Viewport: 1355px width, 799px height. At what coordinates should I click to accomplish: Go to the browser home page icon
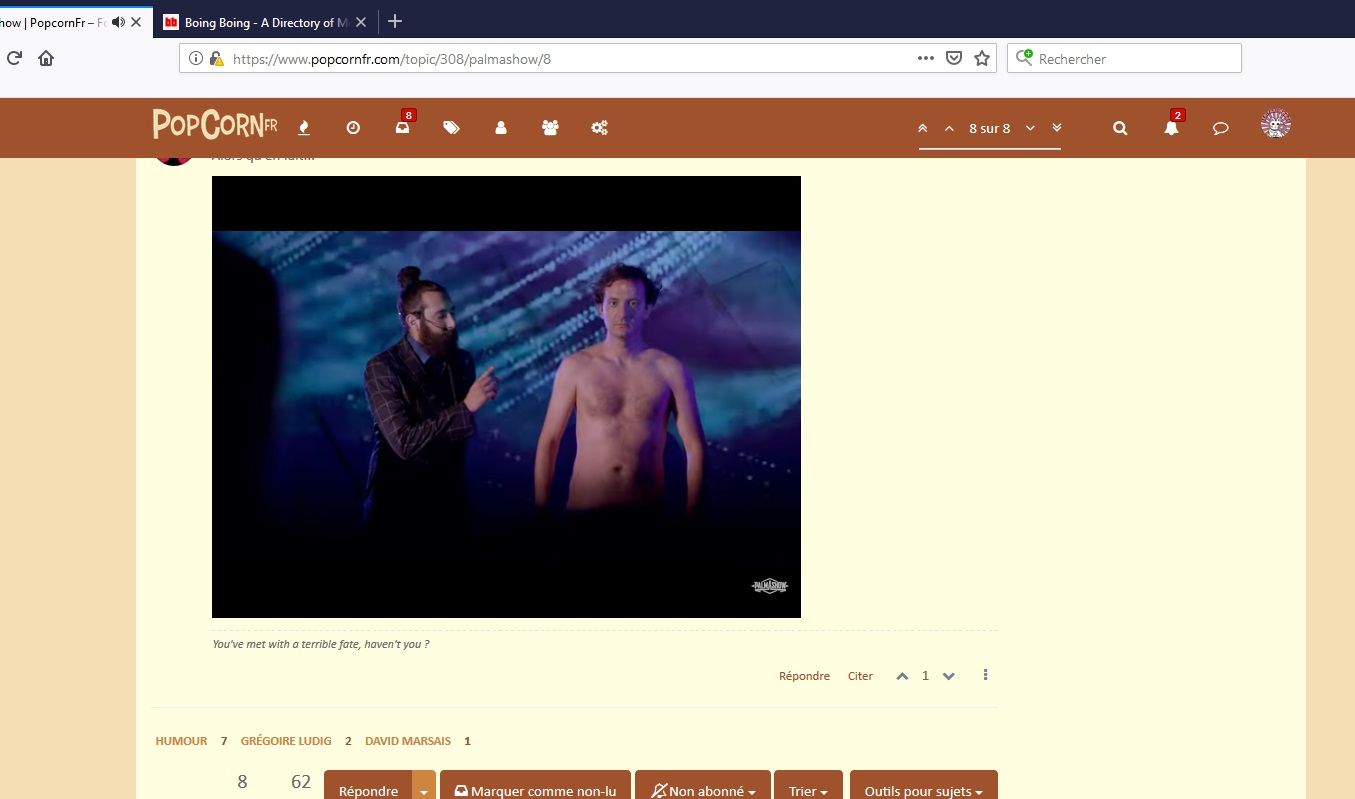coord(46,58)
